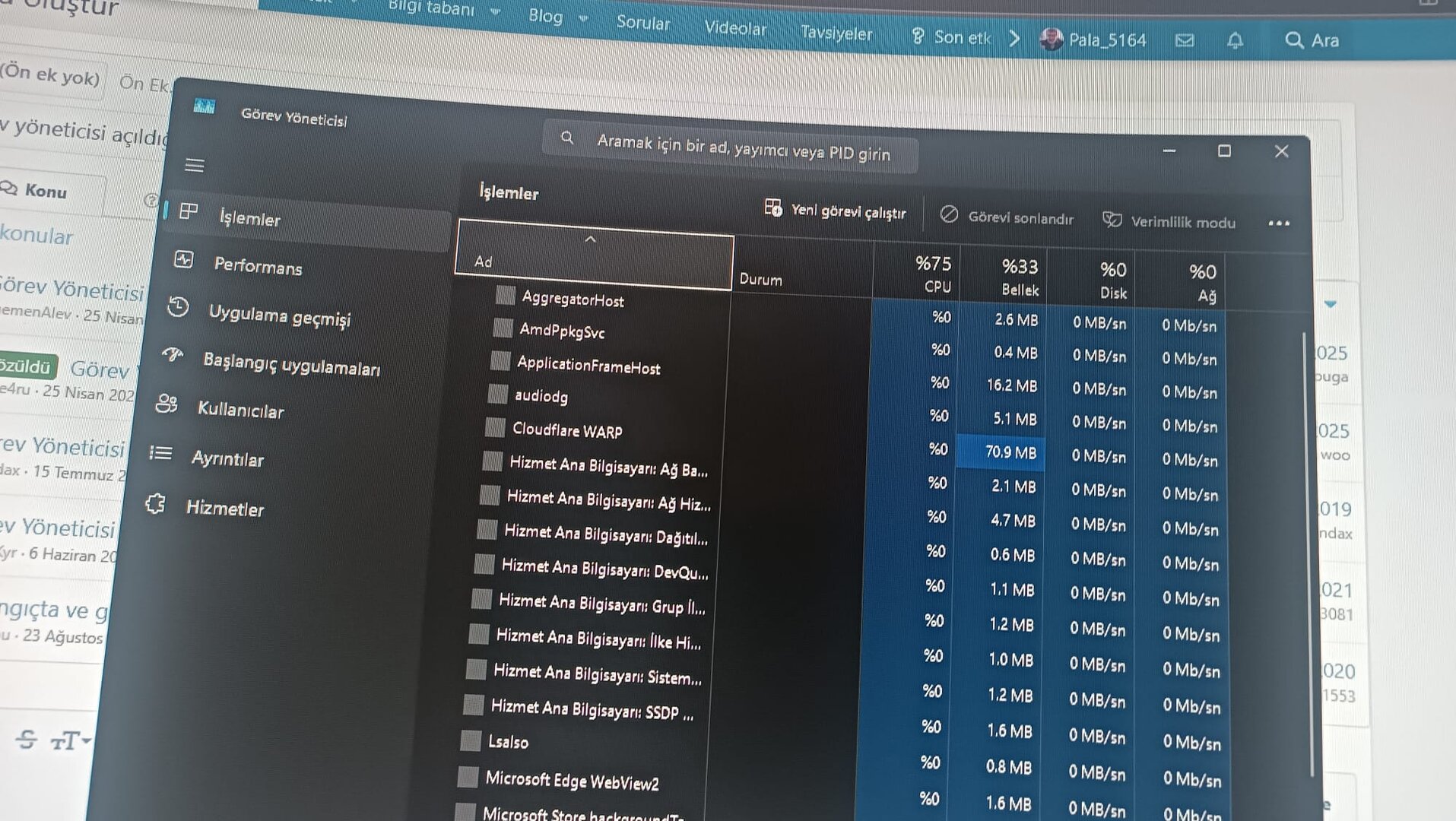The width and height of the screenshot is (1456, 821).
Task: Click the Cloudflare WARP process icon
Action: point(495,427)
